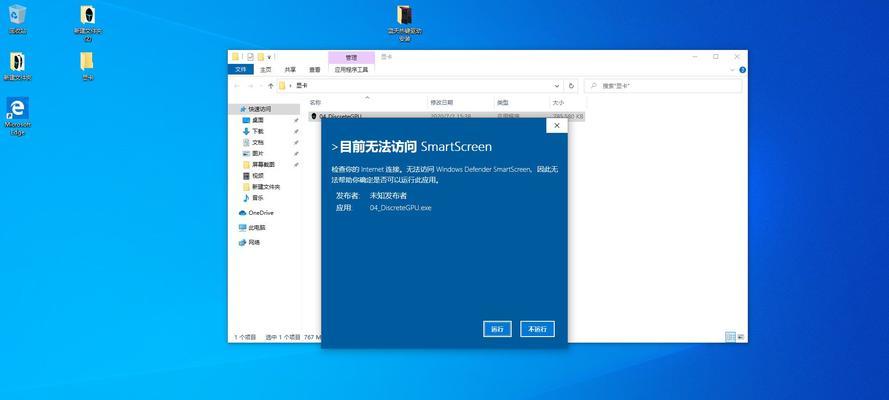Screen dimensions: 889x400
Task: Maximize the Explorer window
Action: point(716,57)
